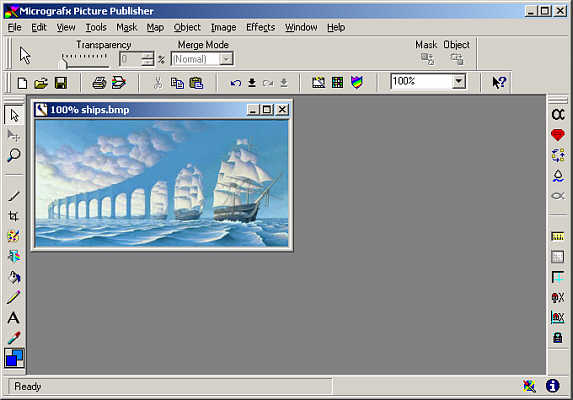Open the Effects menu

pyautogui.click(x=260, y=27)
